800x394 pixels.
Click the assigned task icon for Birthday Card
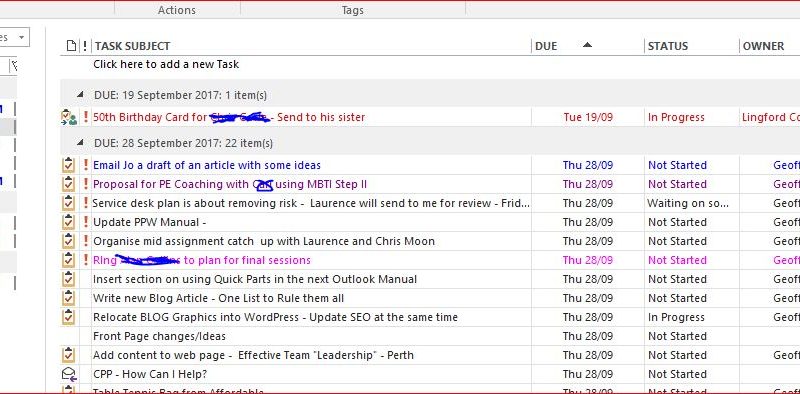[68, 117]
